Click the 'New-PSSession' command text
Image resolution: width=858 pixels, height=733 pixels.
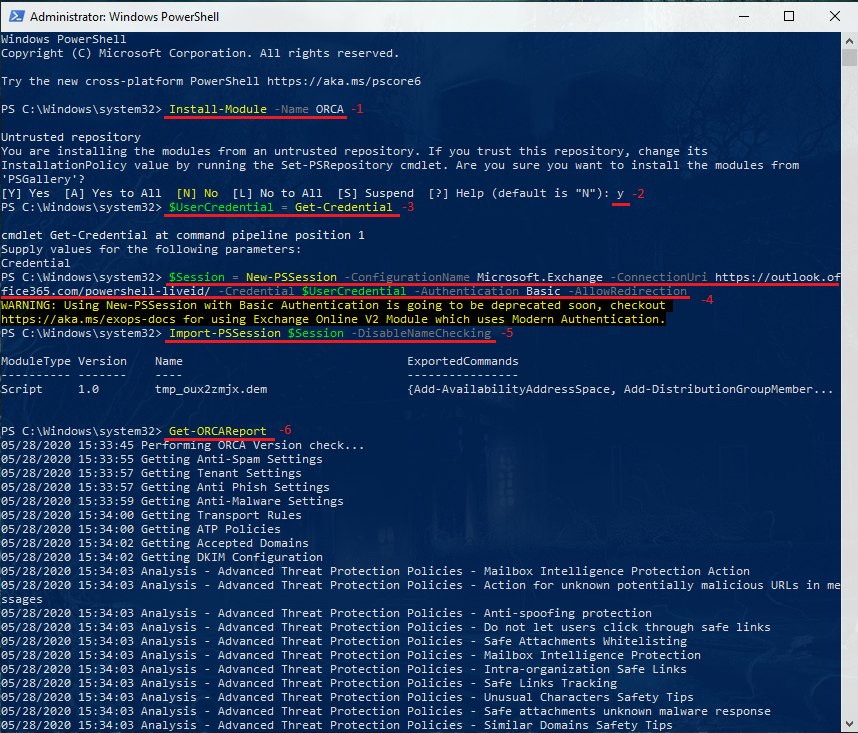(291, 277)
